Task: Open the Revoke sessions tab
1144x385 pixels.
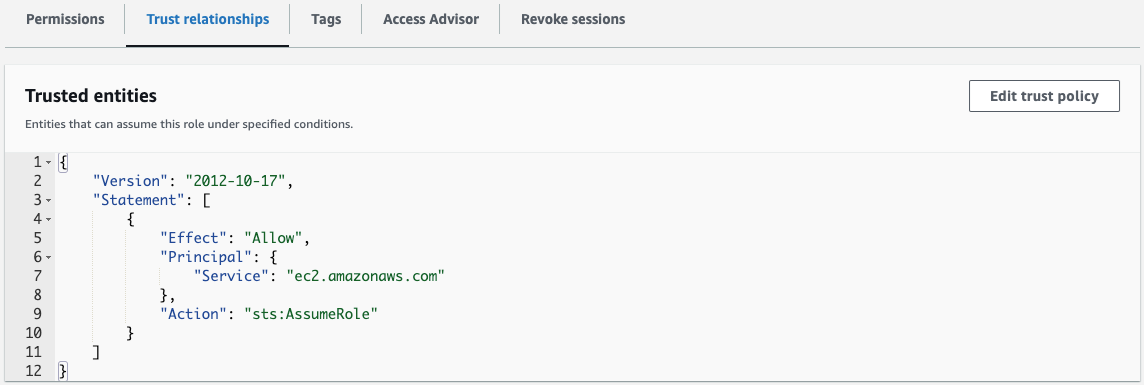Action: (573, 20)
